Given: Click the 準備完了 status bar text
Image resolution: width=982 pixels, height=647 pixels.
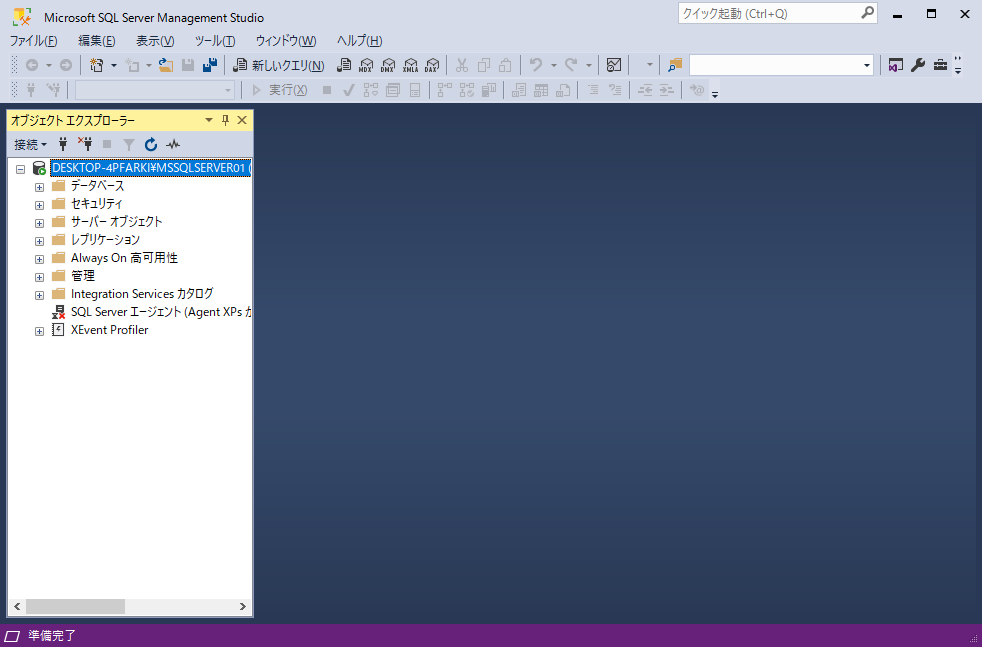Looking at the screenshot, I should (x=52, y=636).
